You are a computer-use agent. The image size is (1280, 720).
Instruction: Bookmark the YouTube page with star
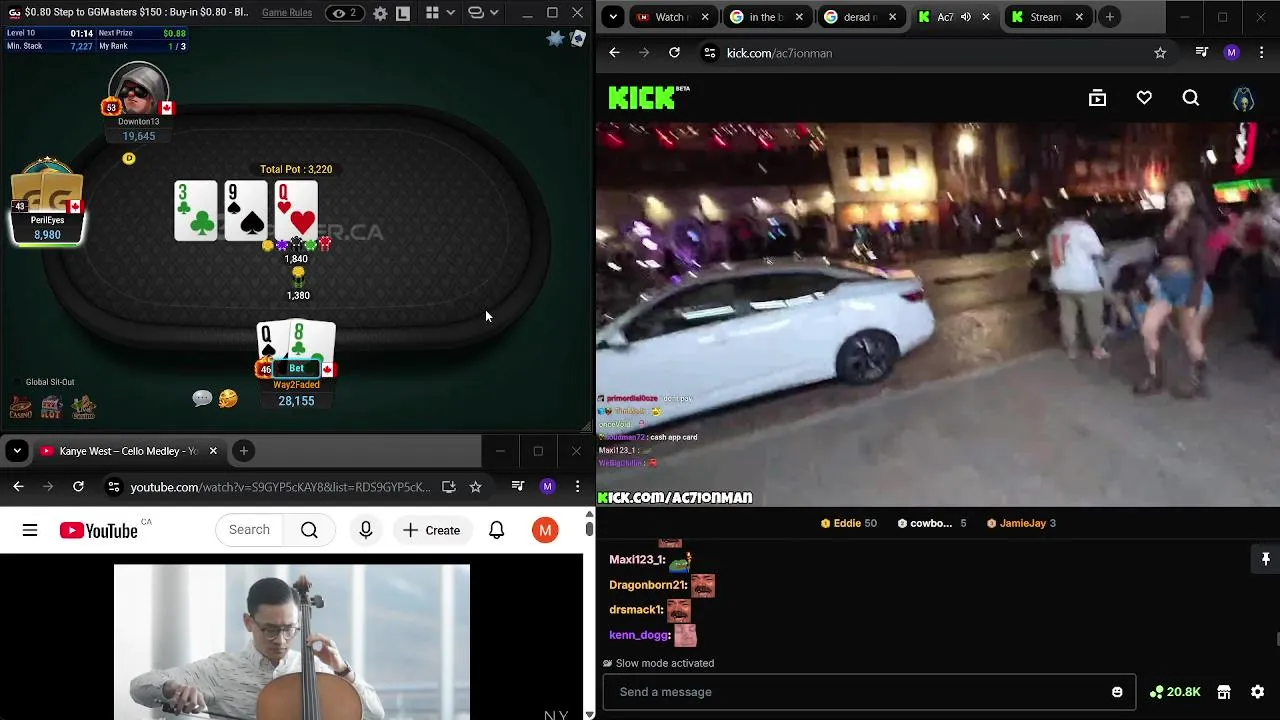coord(475,487)
